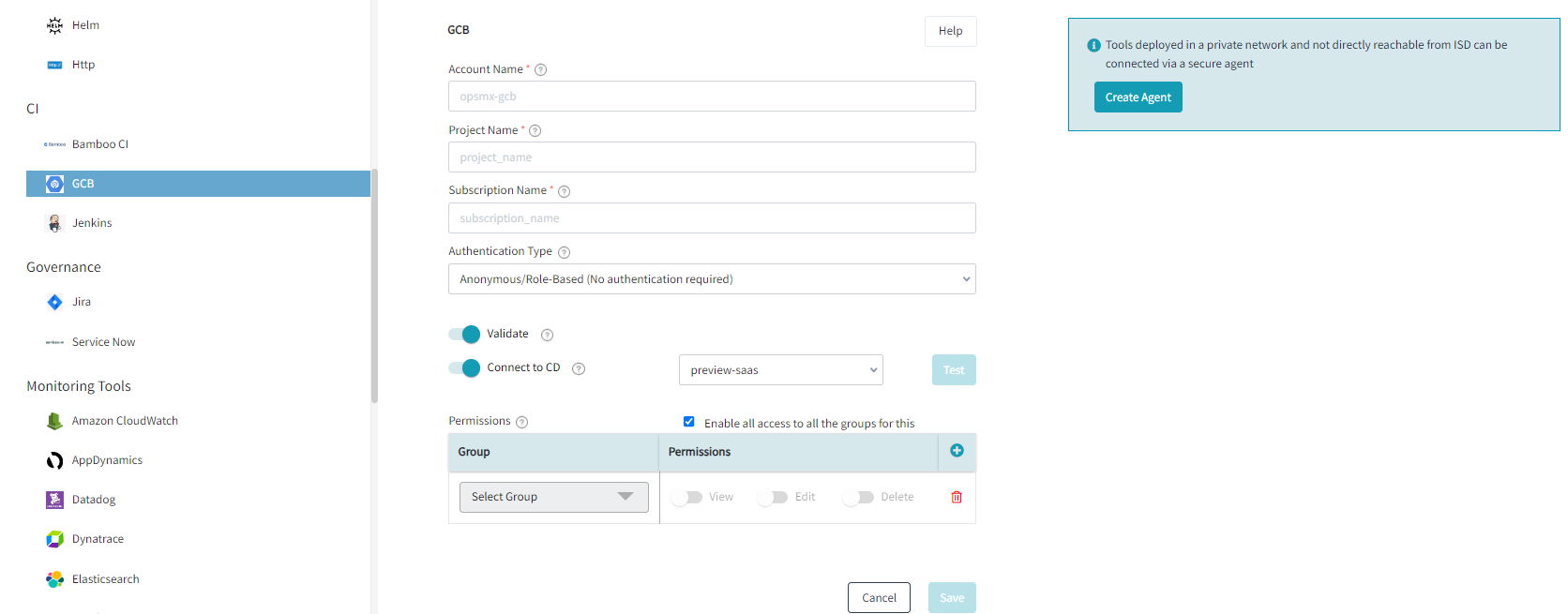Expand the preview-saas dropdown
Viewport: 1568px width, 614px height.
tap(780, 370)
